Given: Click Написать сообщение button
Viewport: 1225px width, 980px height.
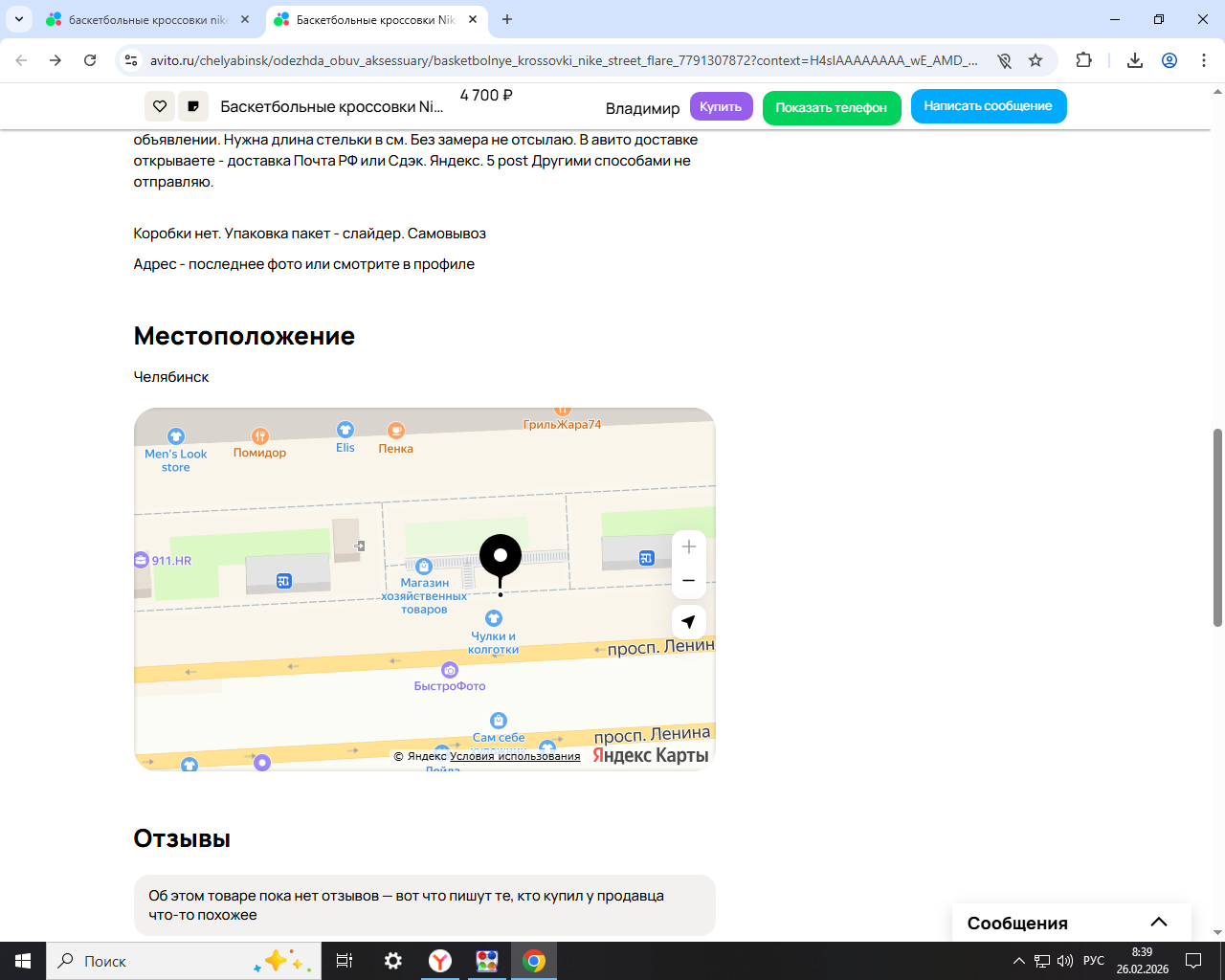Looking at the screenshot, I should pos(989,106).
